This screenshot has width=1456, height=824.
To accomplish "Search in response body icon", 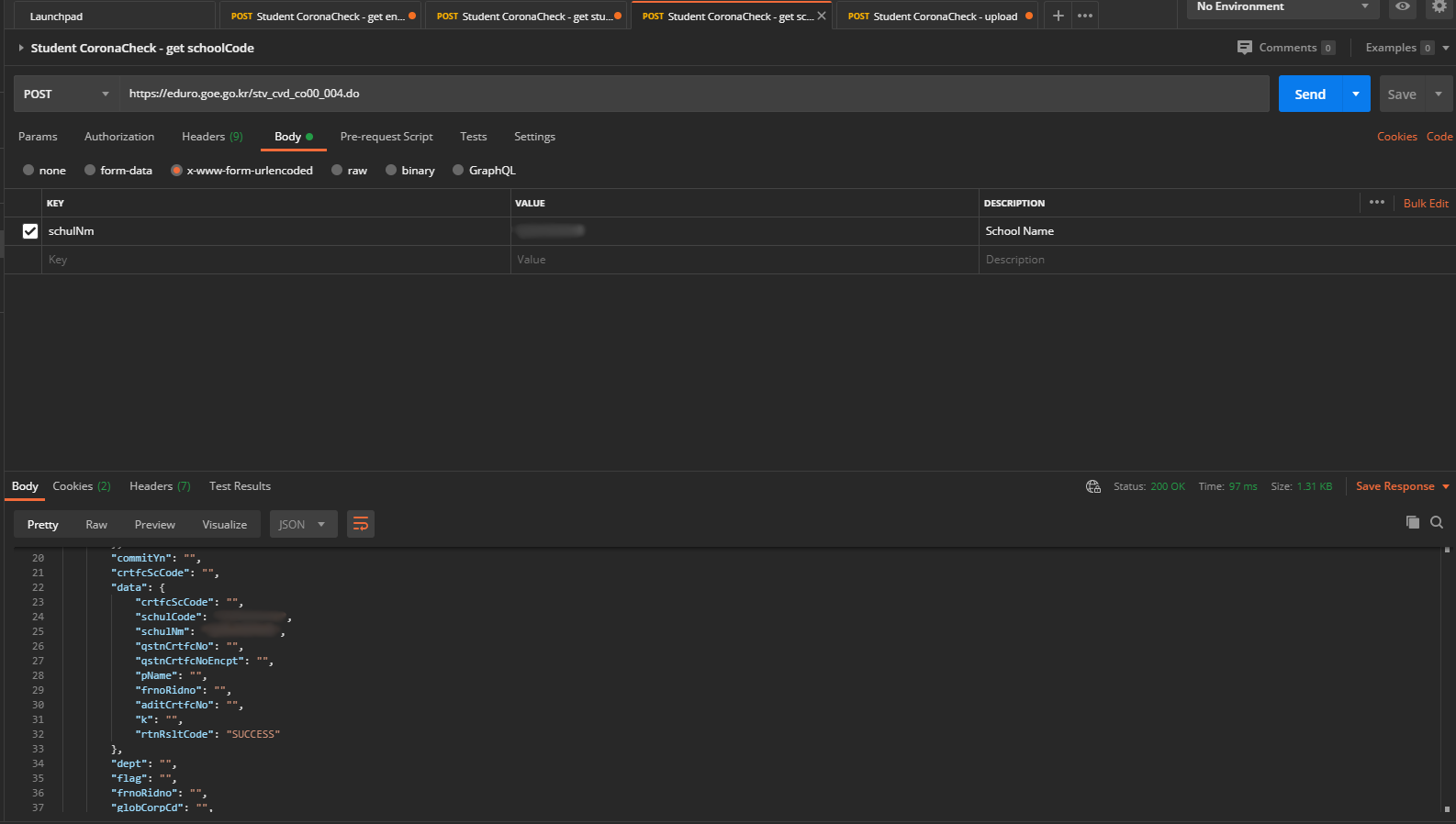I will click(x=1437, y=522).
